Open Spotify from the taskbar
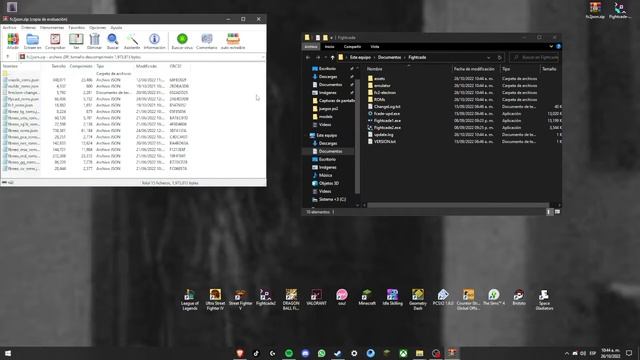 point(289,353)
